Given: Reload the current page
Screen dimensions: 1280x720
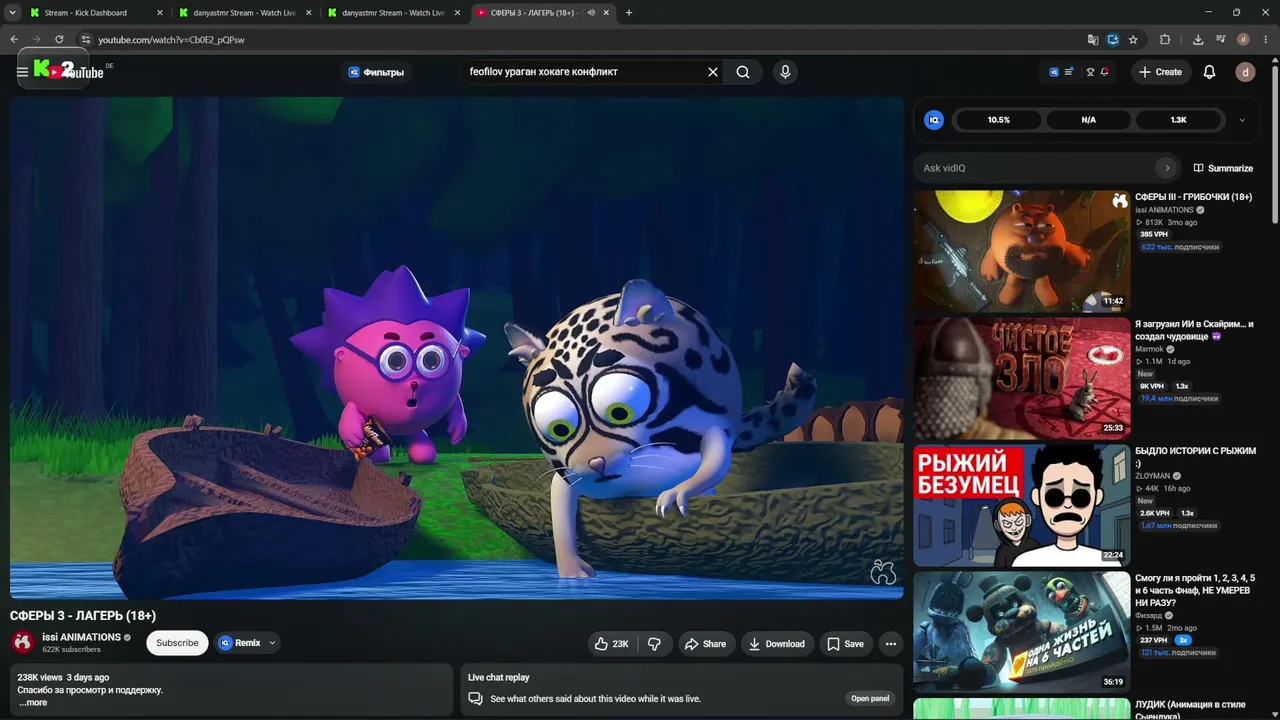Looking at the screenshot, I should pyautogui.click(x=59, y=40).
